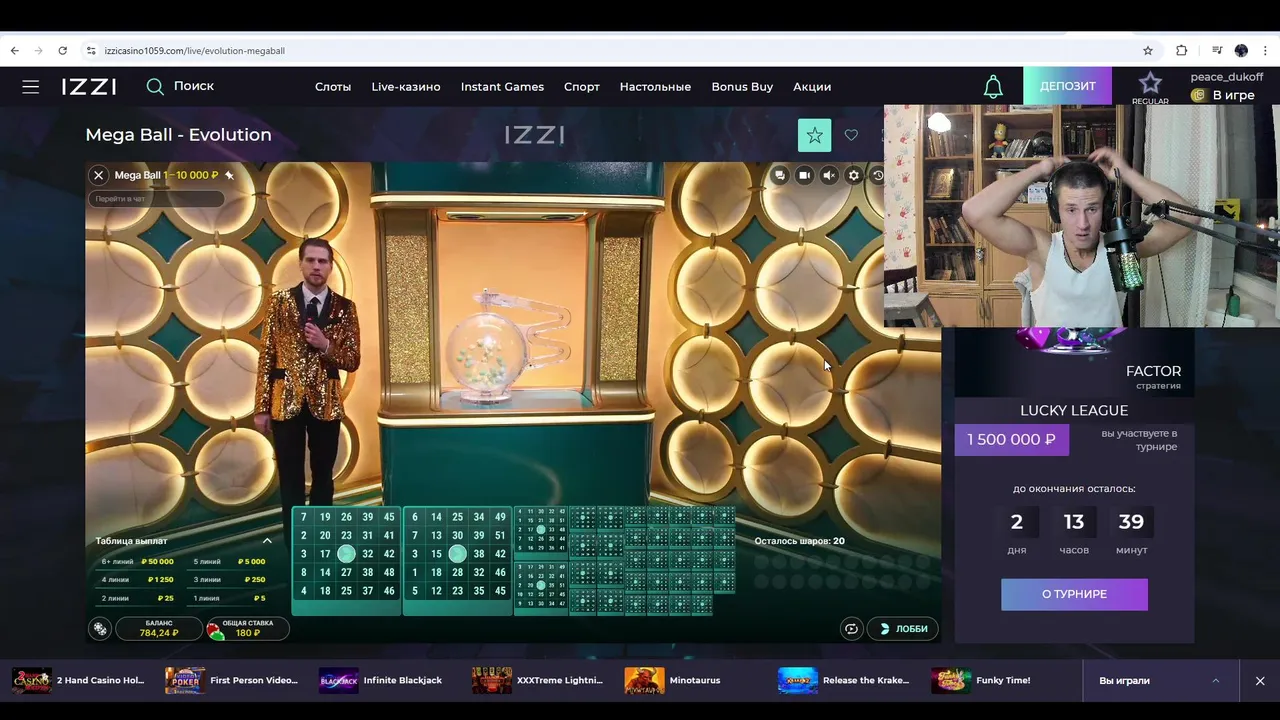Open the Слоты menu
Image resolution: width=1280 pixels, height=720 pixels.
(x=333, y=87)
